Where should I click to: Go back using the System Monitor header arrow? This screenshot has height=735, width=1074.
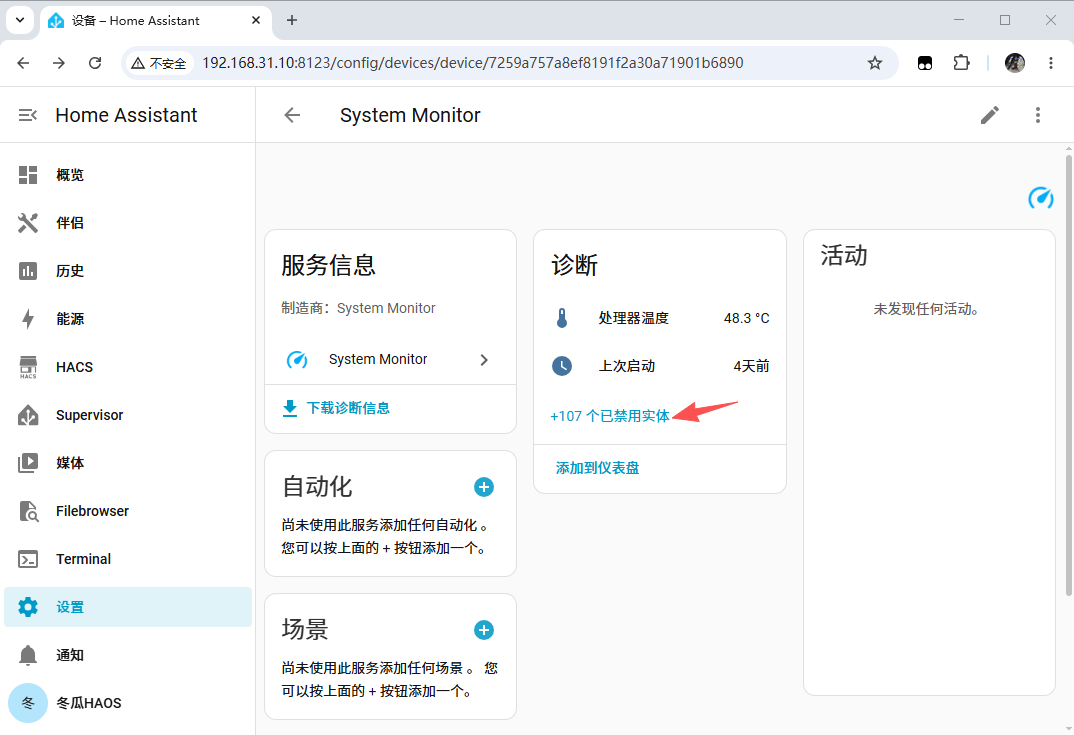pyautogui.click(x=292, y=115)
